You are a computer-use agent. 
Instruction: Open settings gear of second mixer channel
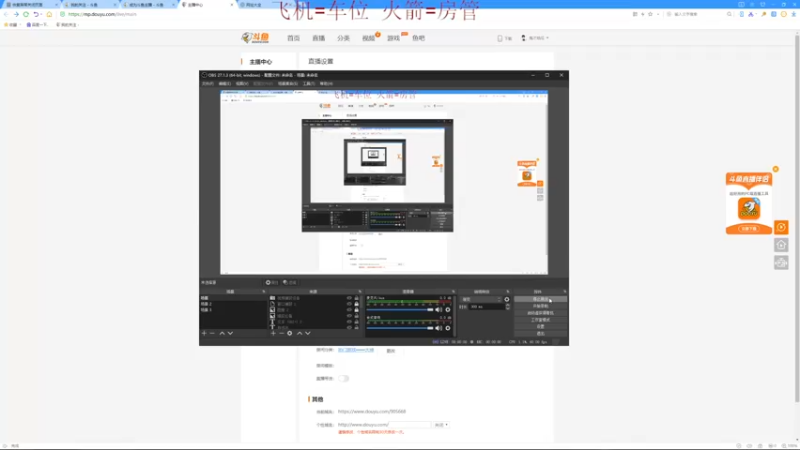(448, 328)
